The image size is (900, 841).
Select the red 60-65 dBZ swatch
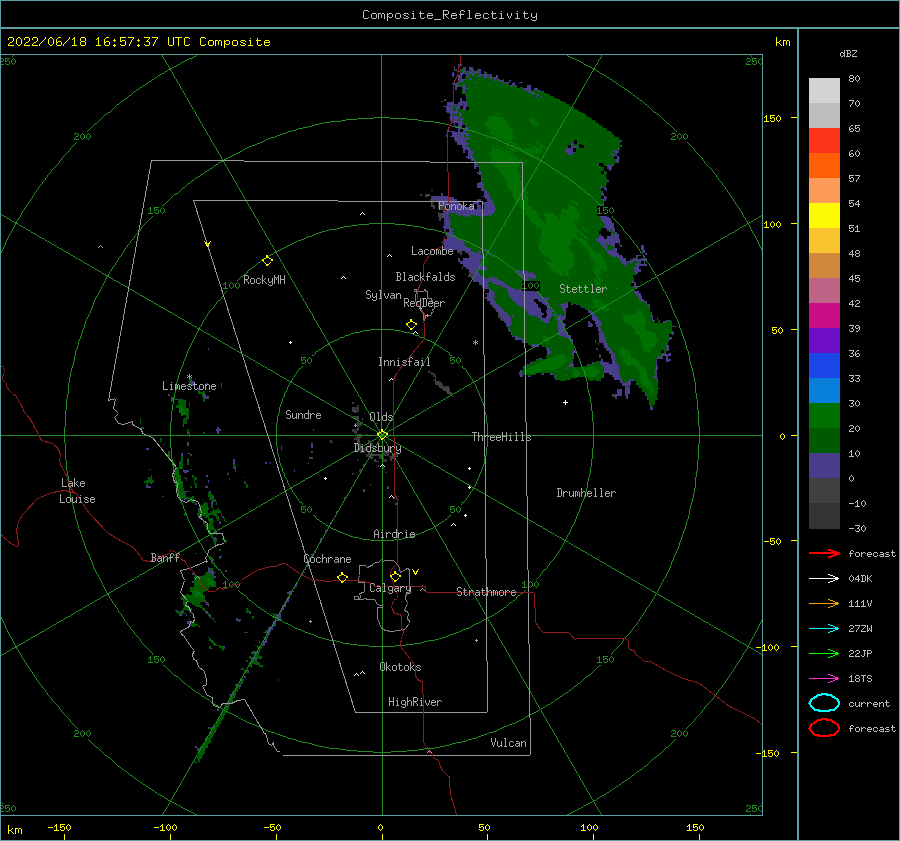point(824,141)
